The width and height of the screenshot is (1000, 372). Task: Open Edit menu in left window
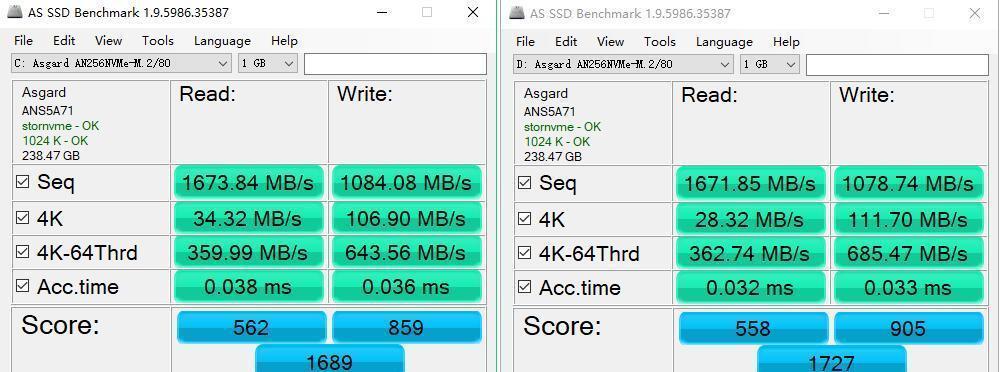pos(64,41)
